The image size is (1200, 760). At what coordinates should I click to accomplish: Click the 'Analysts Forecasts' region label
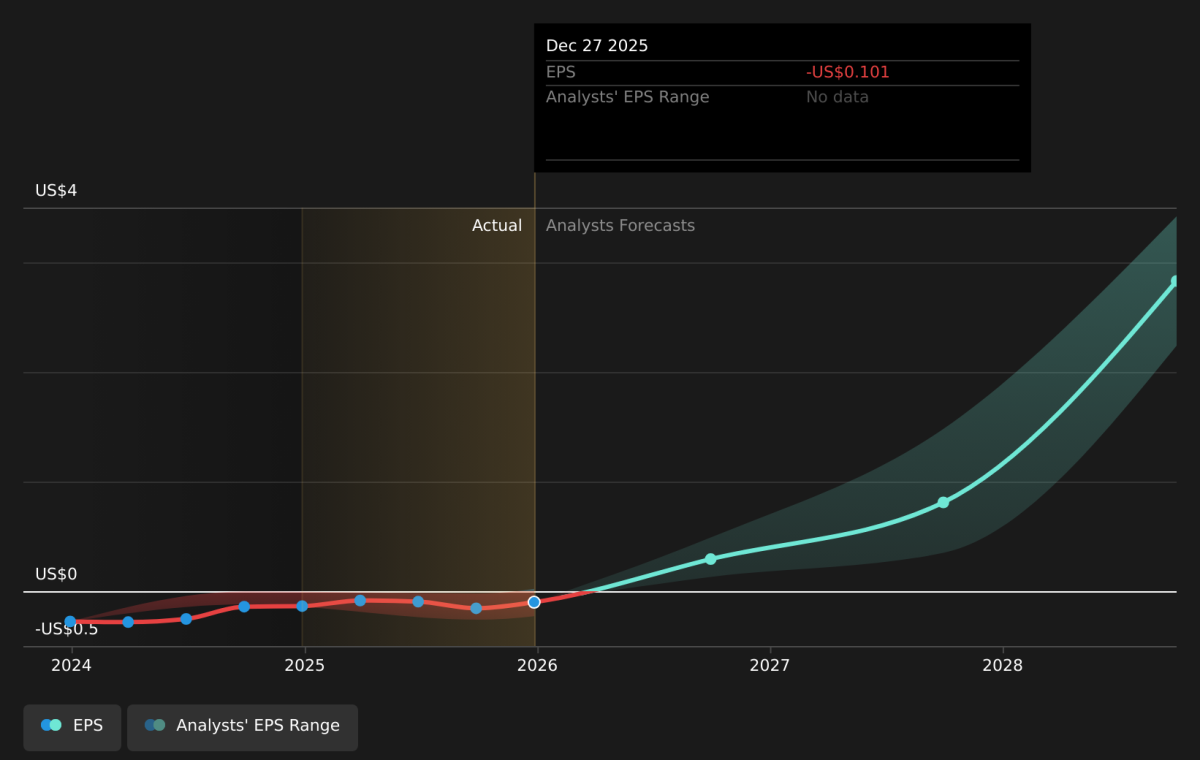620,226
